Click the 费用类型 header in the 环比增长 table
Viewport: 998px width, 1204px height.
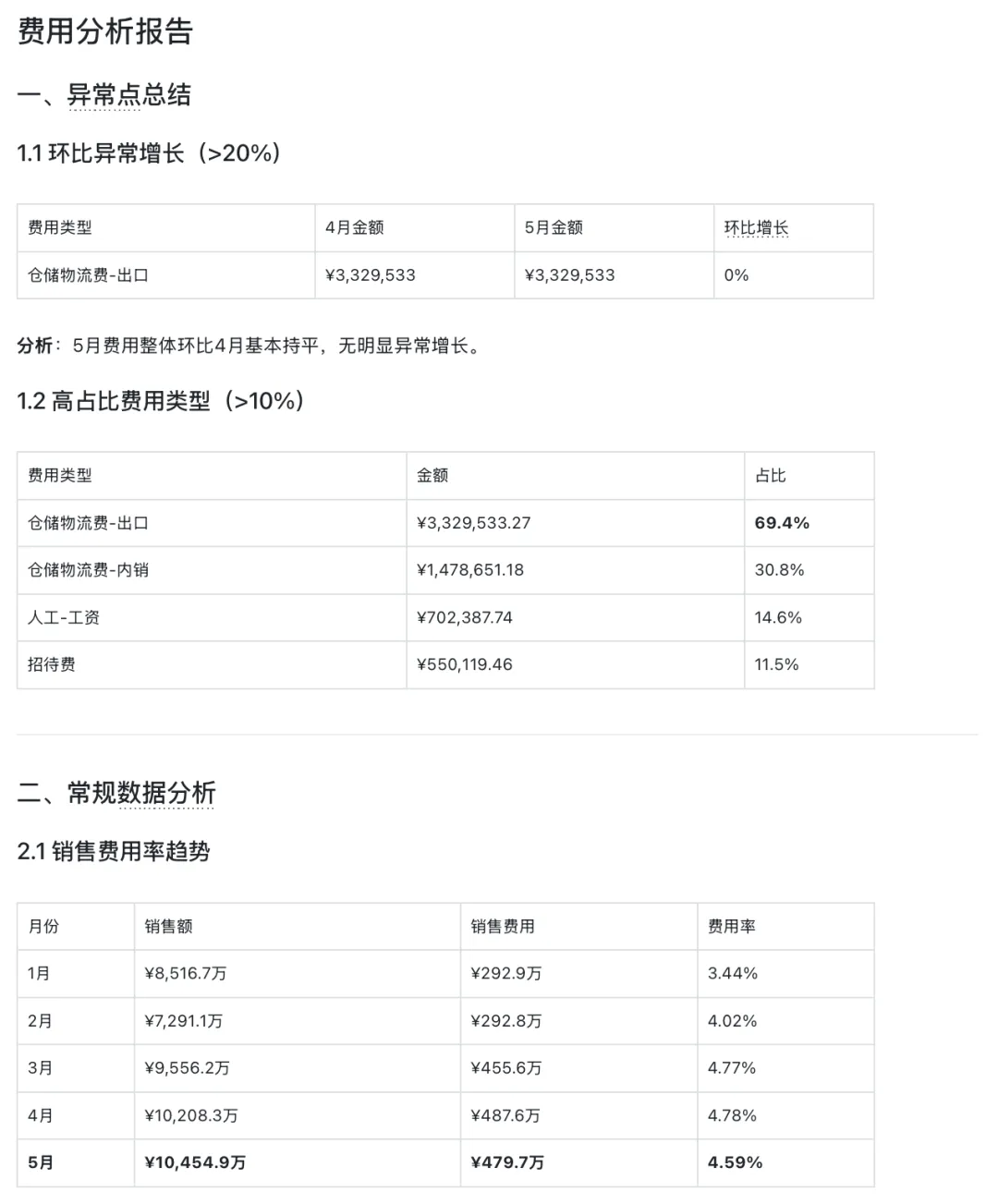pos(60,227)
